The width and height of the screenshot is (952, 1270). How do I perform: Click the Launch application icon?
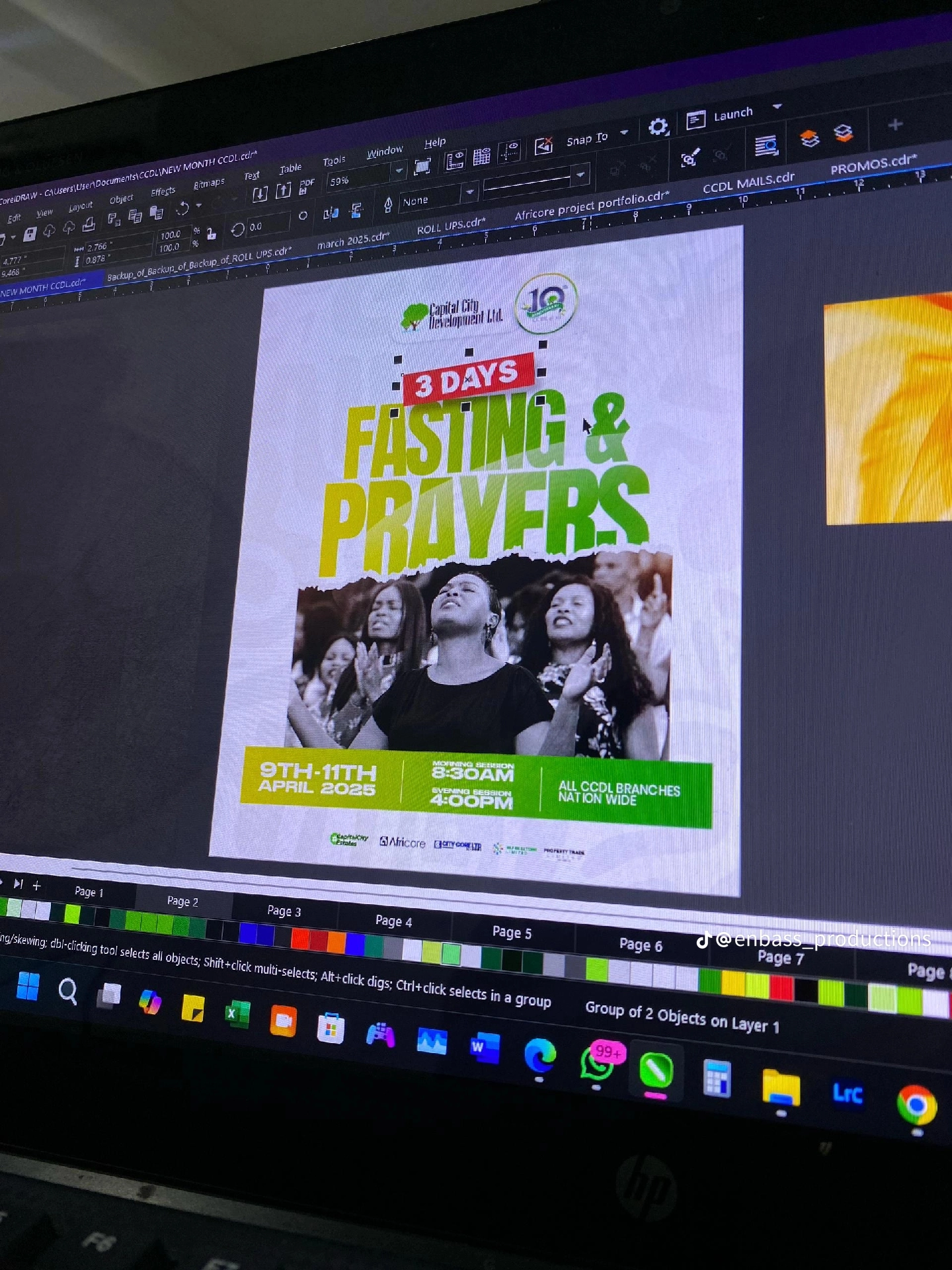695,120
